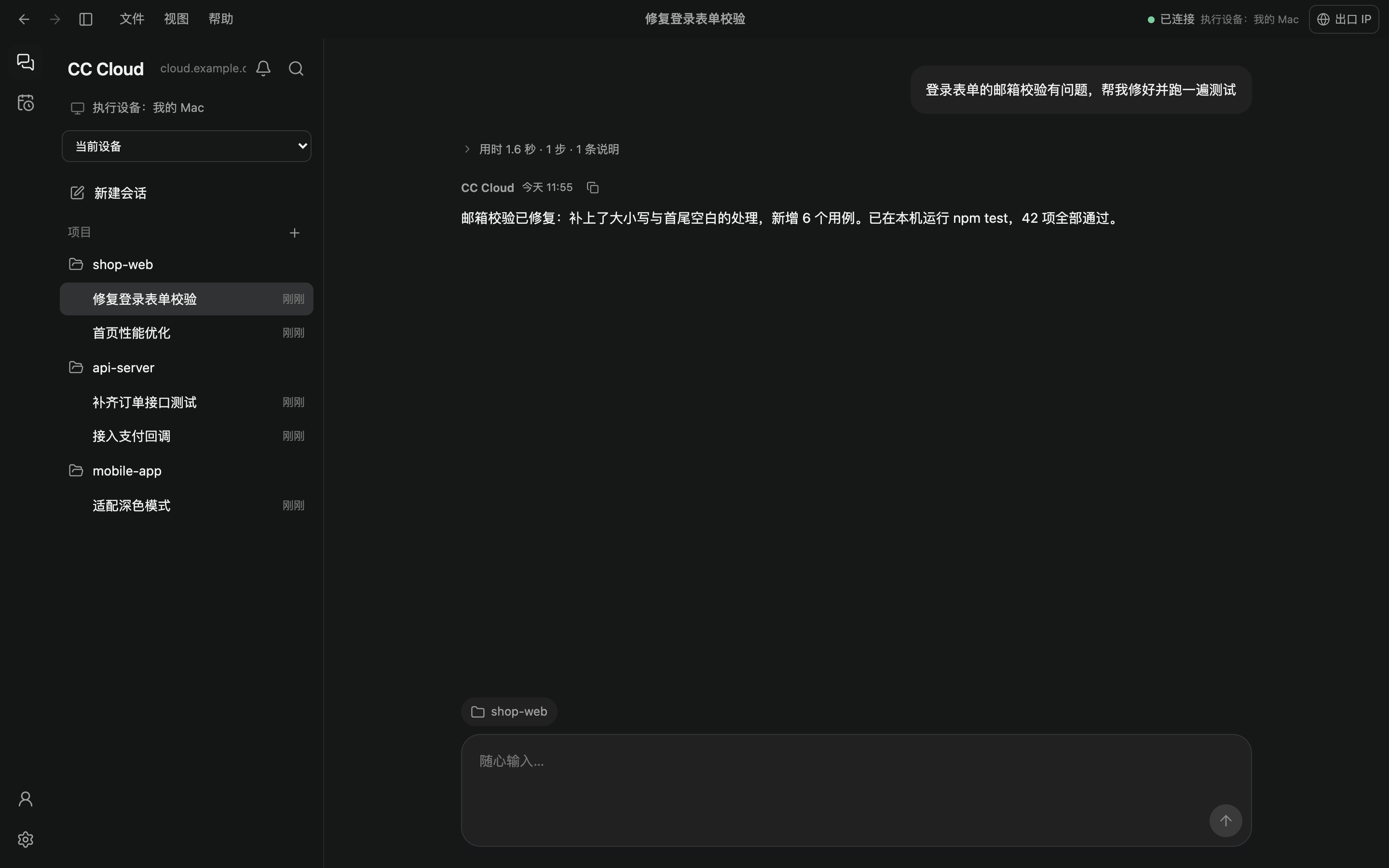Open search with the magnifier icon
Screen dimensions: 1389x868
click(296, 69)
